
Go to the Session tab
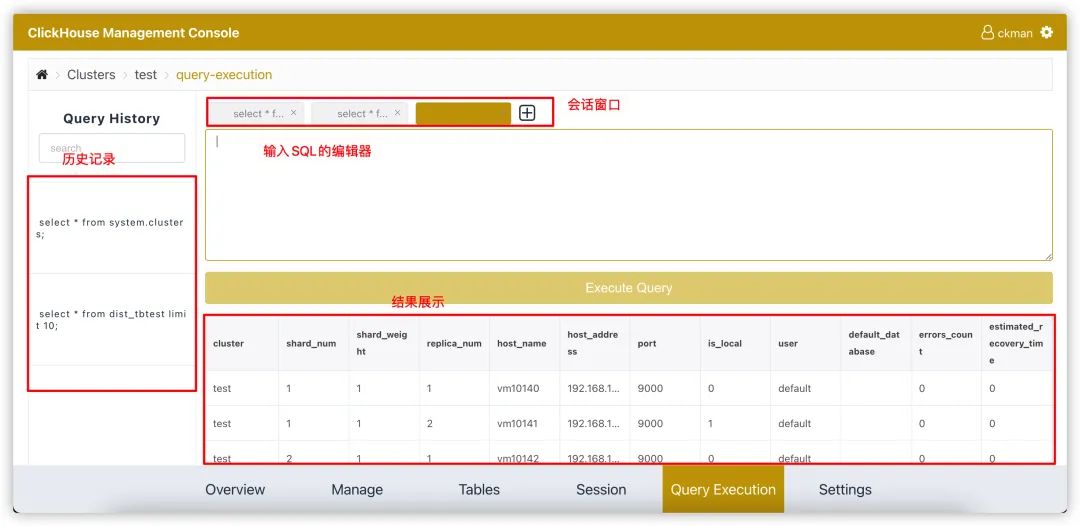(x=601, y=490)
